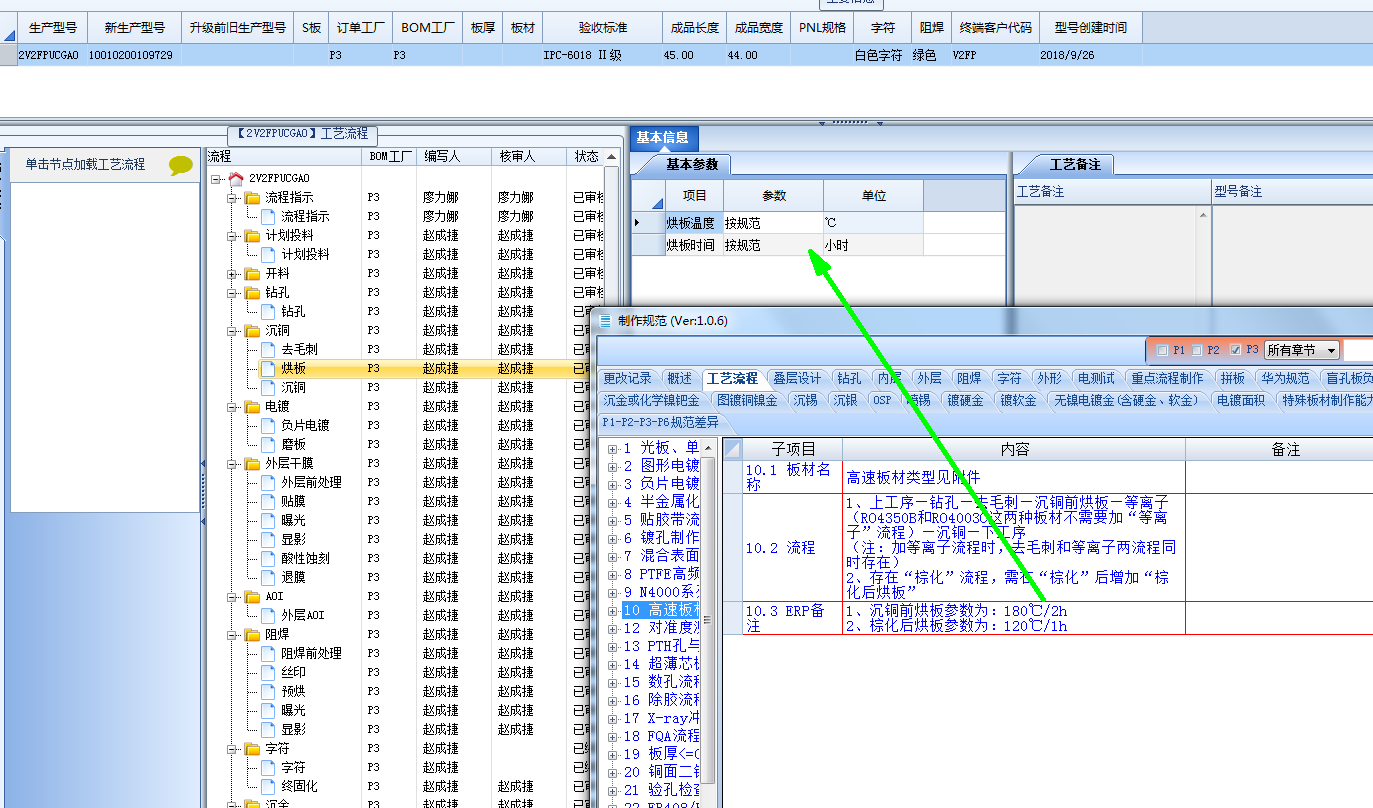The height and width of the screenshot is (808, 1373).
Task: Uncheck the P3 checkbox
Action: click(1235, 350)
